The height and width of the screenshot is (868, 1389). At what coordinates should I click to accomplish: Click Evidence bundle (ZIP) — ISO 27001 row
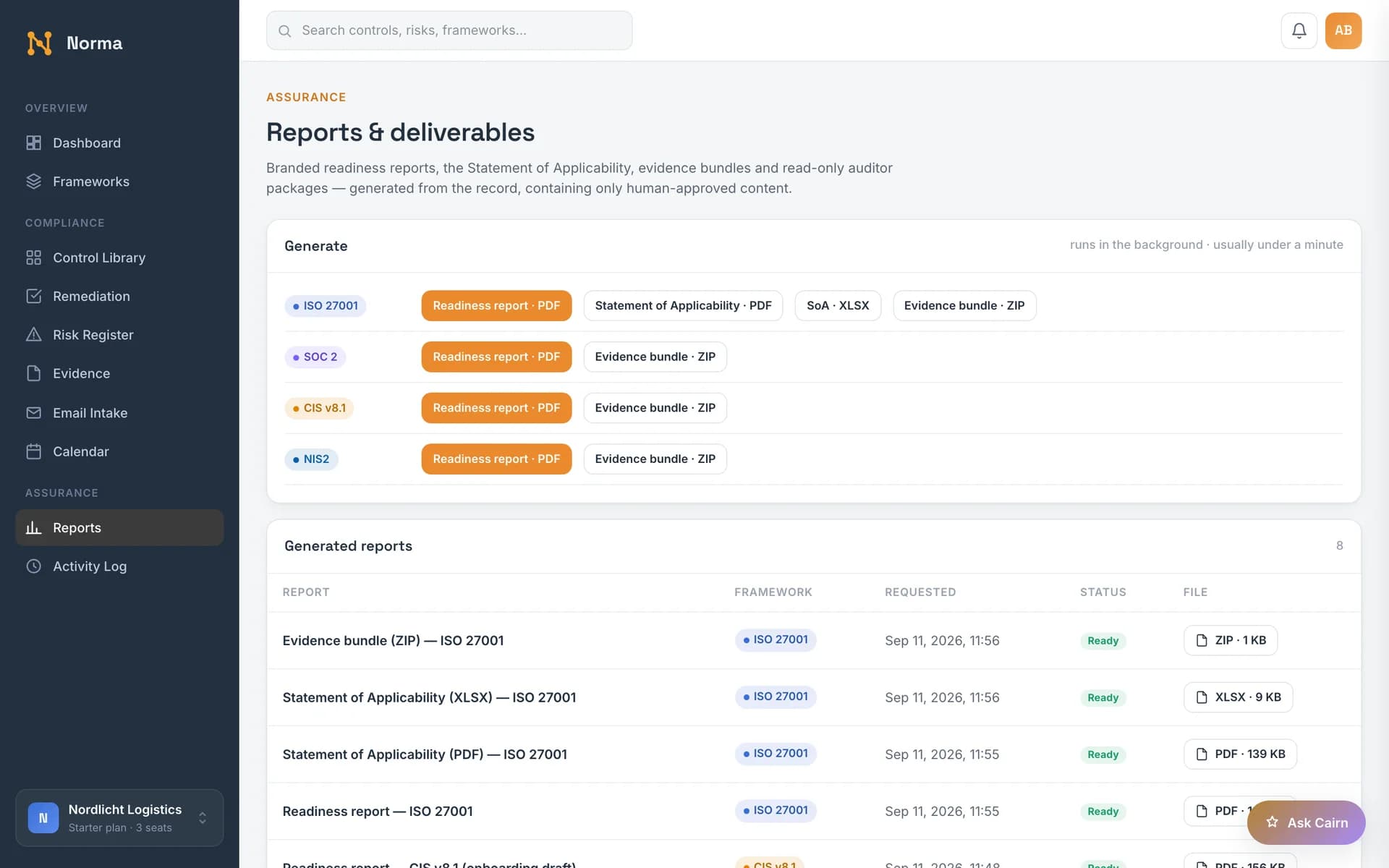814,641
